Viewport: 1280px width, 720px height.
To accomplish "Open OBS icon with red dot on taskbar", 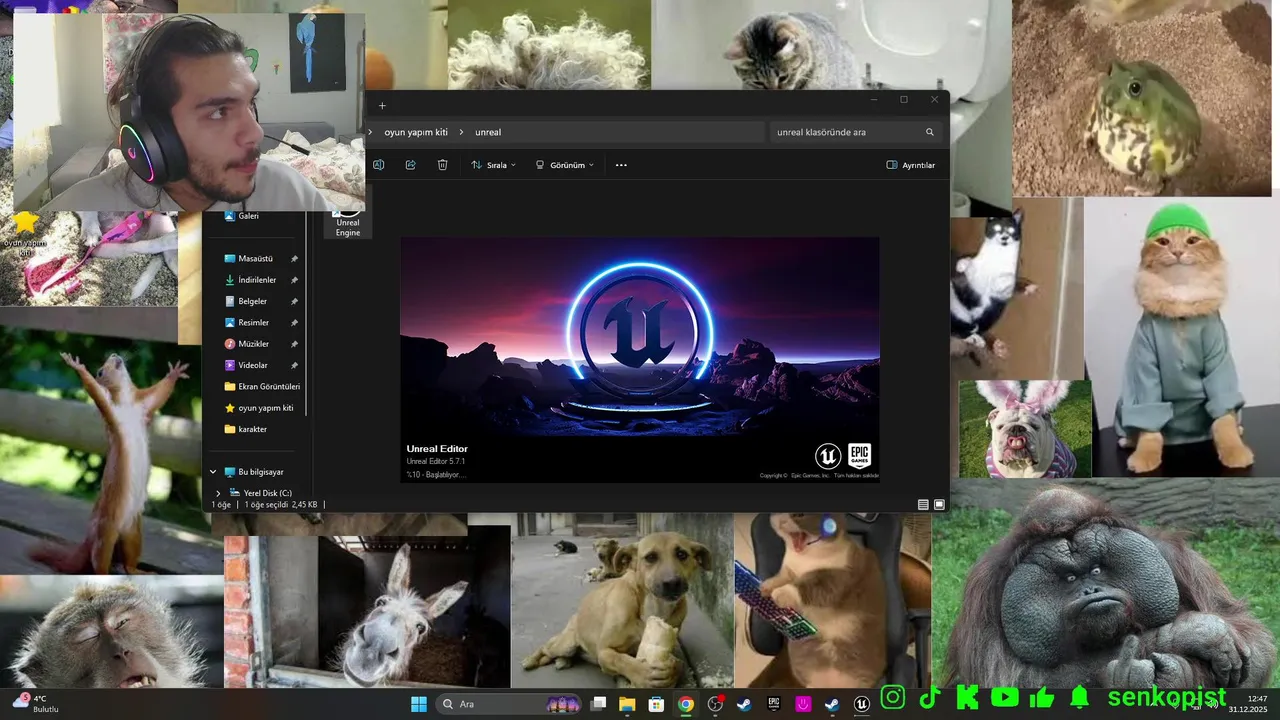I will [x=715, y=704].
